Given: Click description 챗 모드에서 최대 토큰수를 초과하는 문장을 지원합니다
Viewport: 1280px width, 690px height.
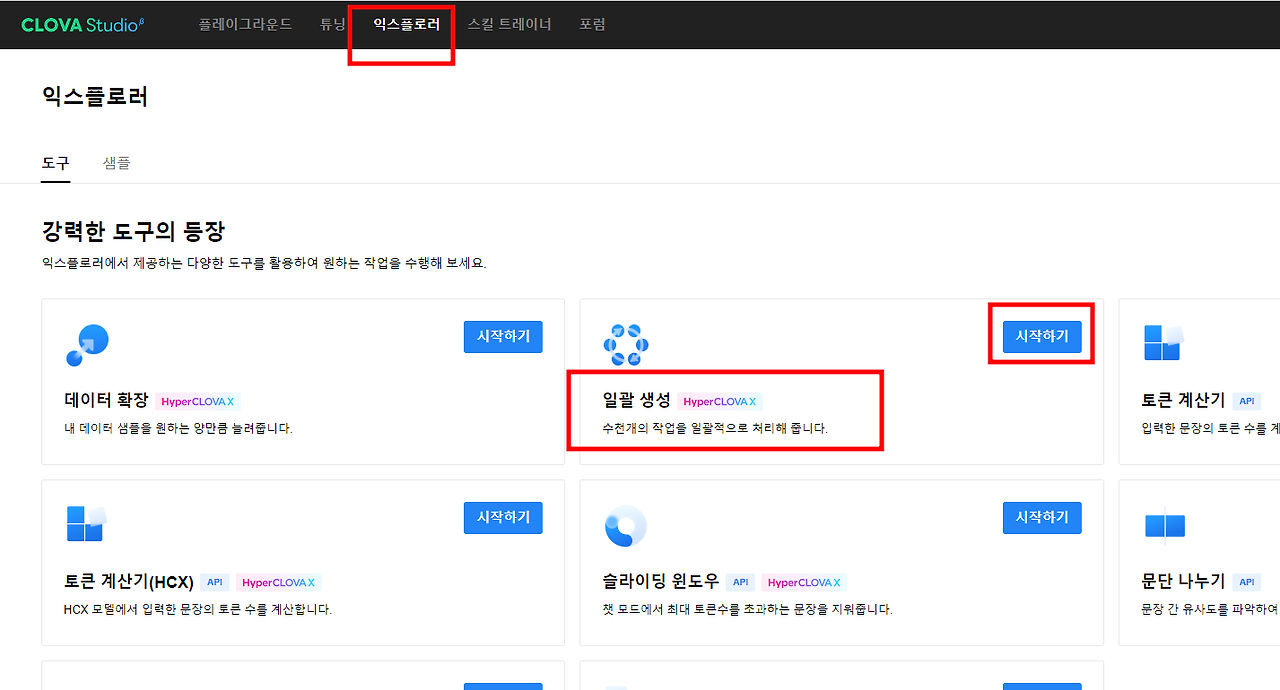Looking at the screenshot, I should (x=747, y=609).
